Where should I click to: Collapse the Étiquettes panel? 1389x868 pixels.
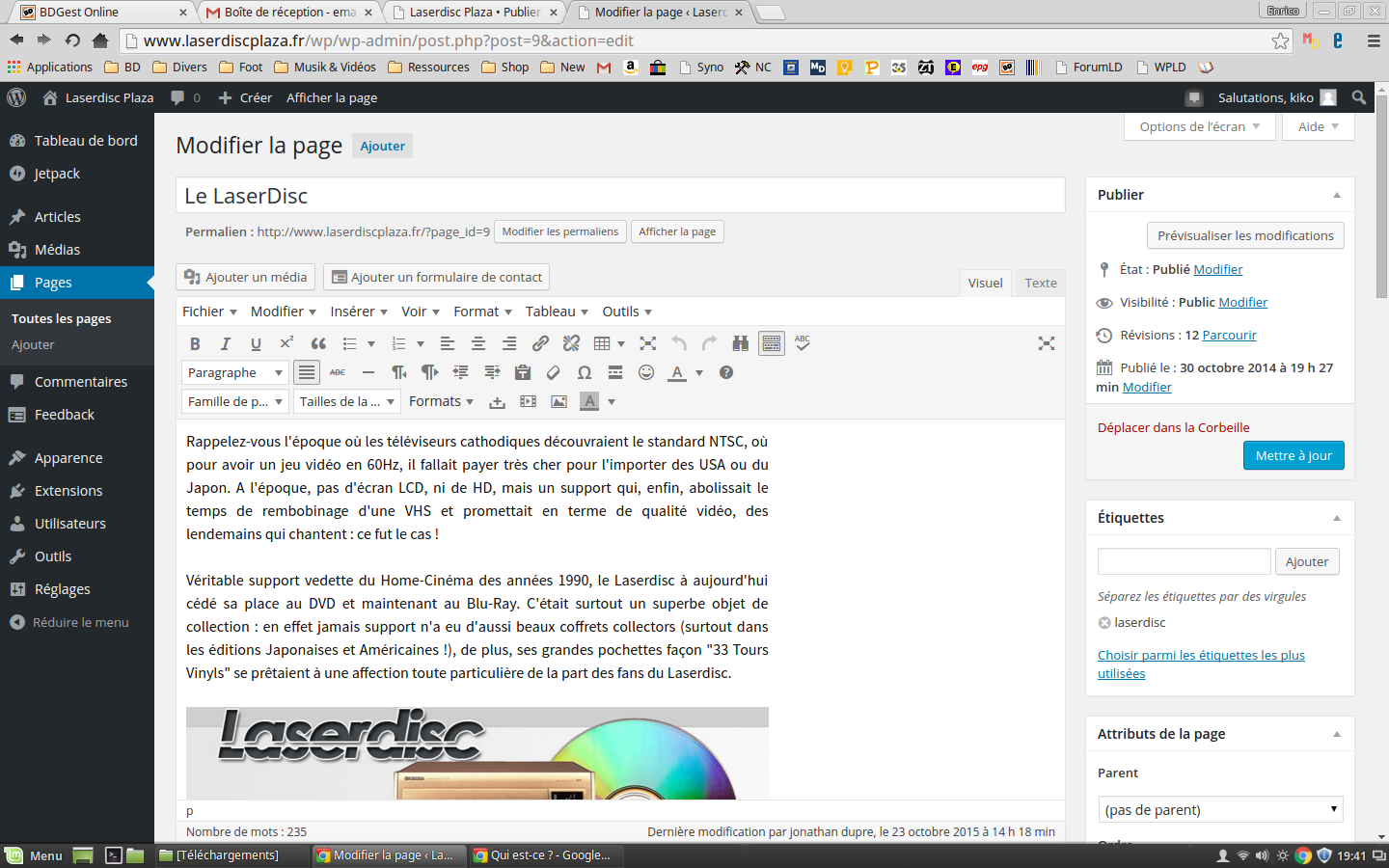tap(1337, 518)
